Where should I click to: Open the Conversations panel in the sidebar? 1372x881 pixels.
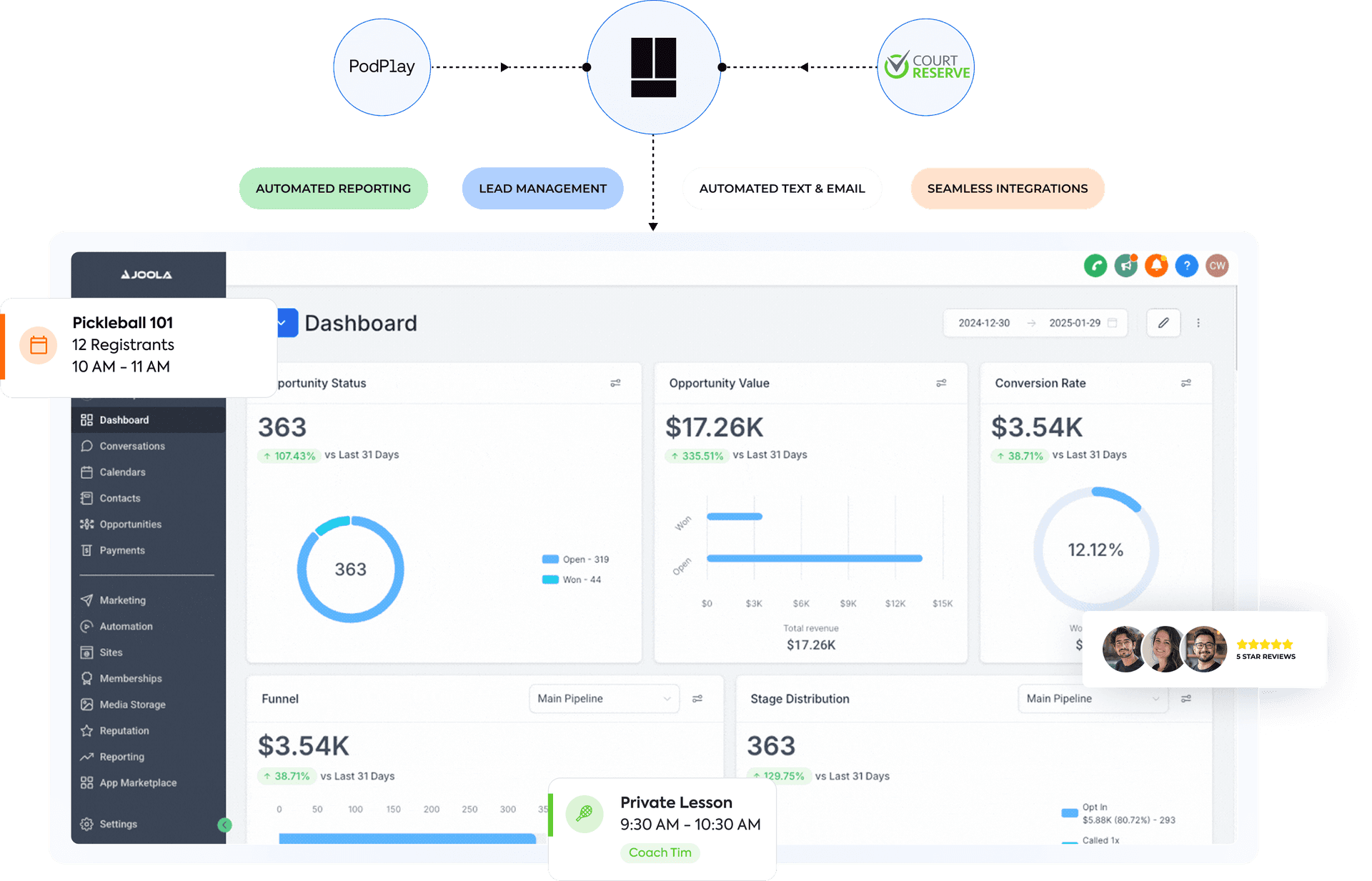coord(131,445)
